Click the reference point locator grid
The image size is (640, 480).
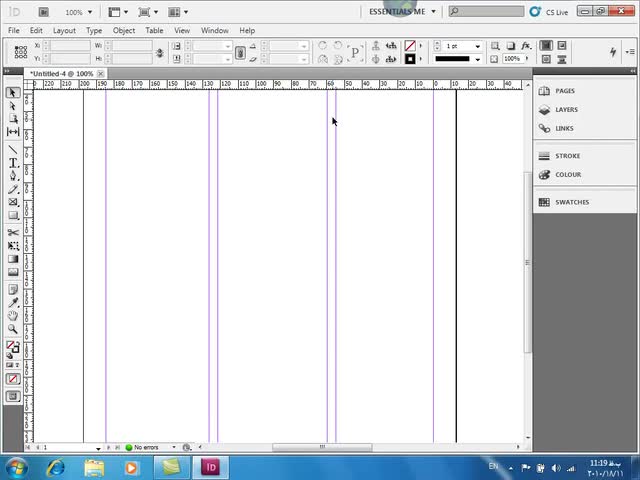[x=21, y=52]
